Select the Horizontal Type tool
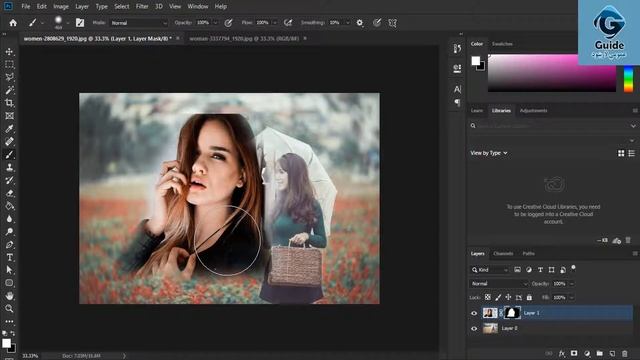Image resolution: width=640 pixels, height=360 pixels. click(x=9, y=258)
